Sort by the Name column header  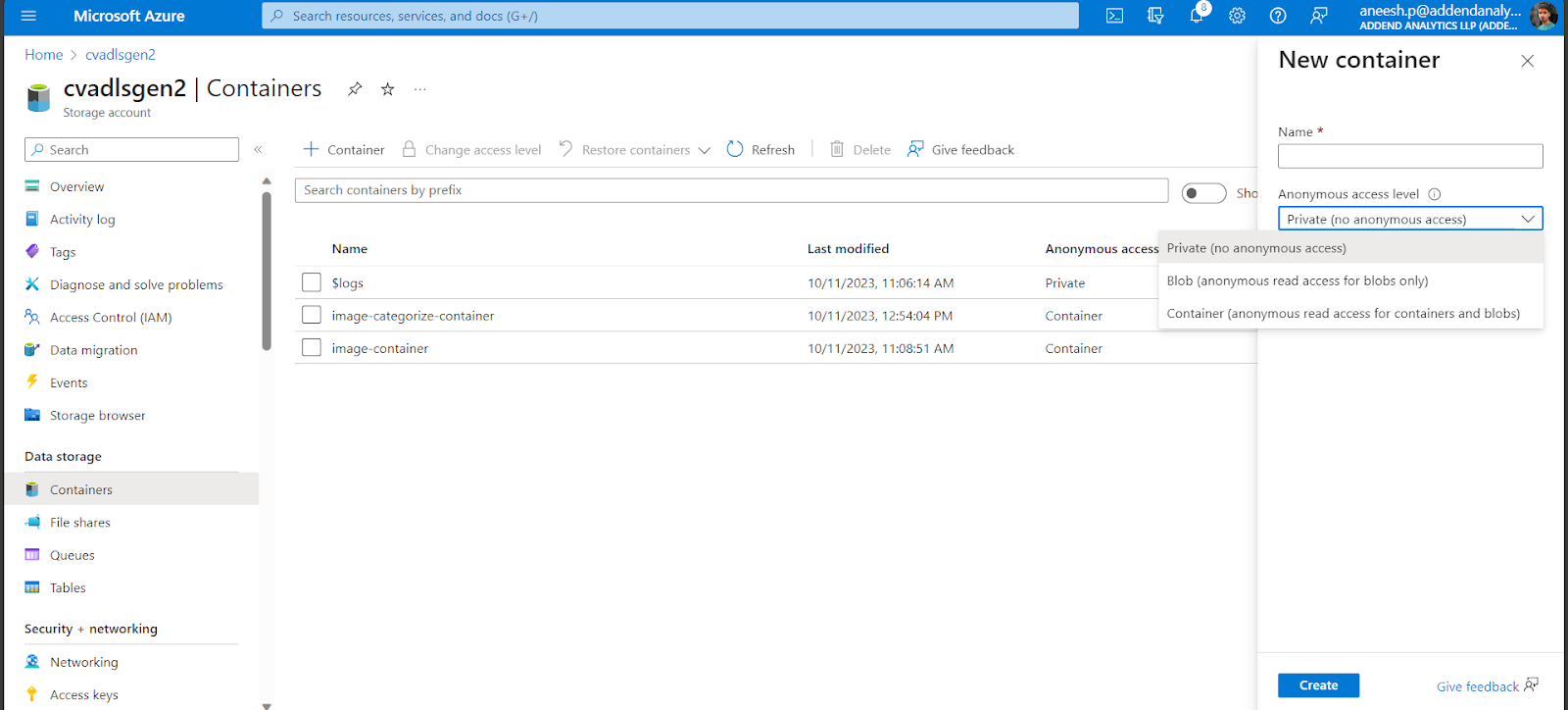click(350, 249)
